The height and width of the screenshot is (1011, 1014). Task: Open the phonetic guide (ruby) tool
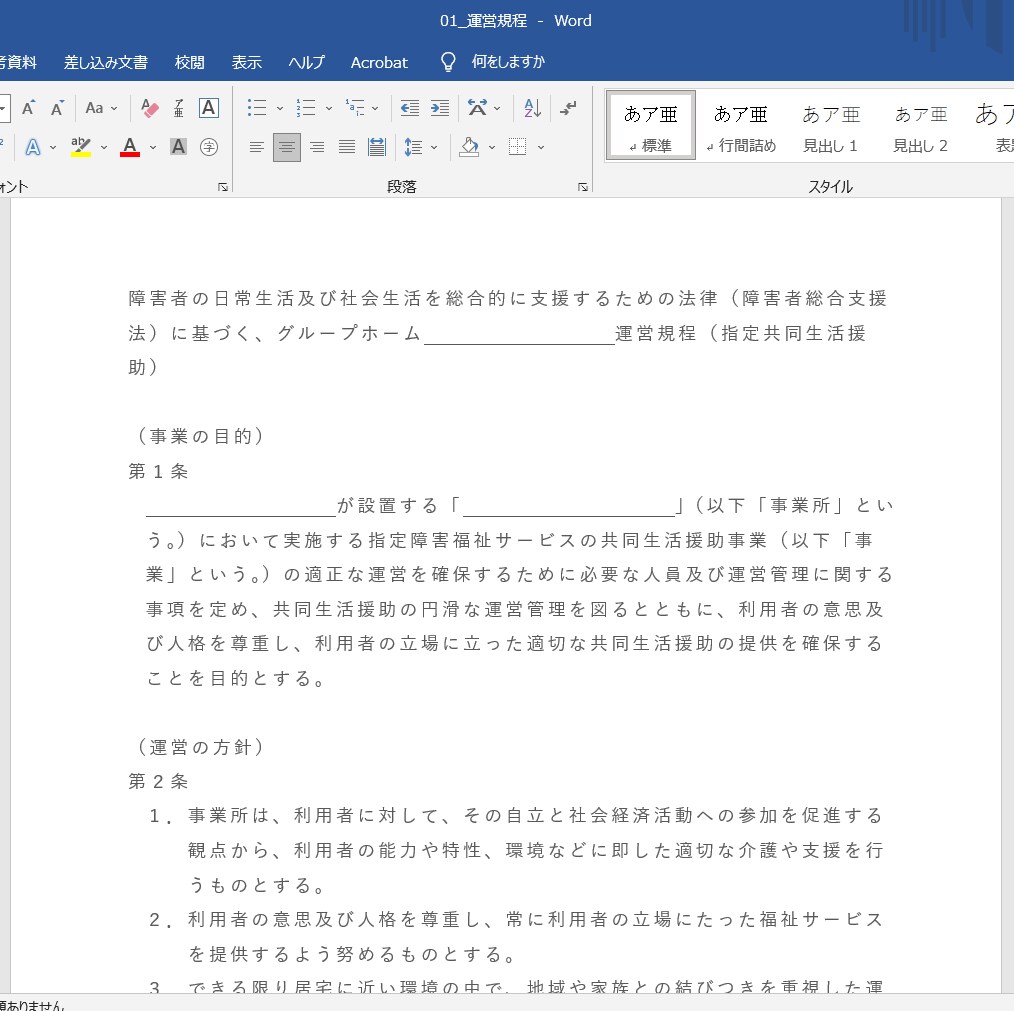[179, 107]
